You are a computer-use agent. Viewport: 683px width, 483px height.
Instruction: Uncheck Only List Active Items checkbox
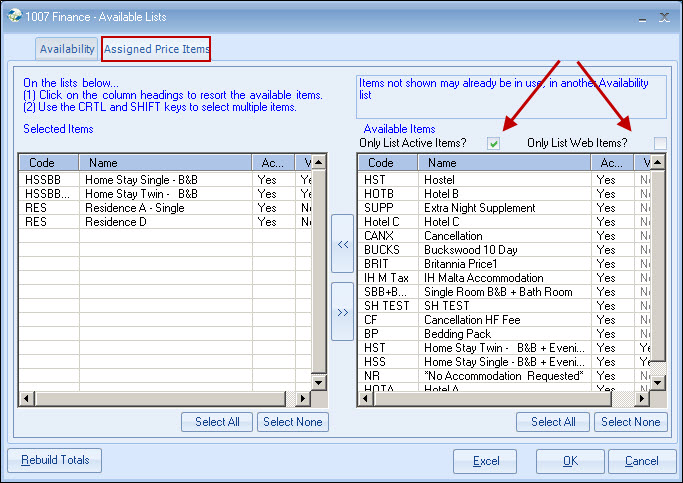493,143
